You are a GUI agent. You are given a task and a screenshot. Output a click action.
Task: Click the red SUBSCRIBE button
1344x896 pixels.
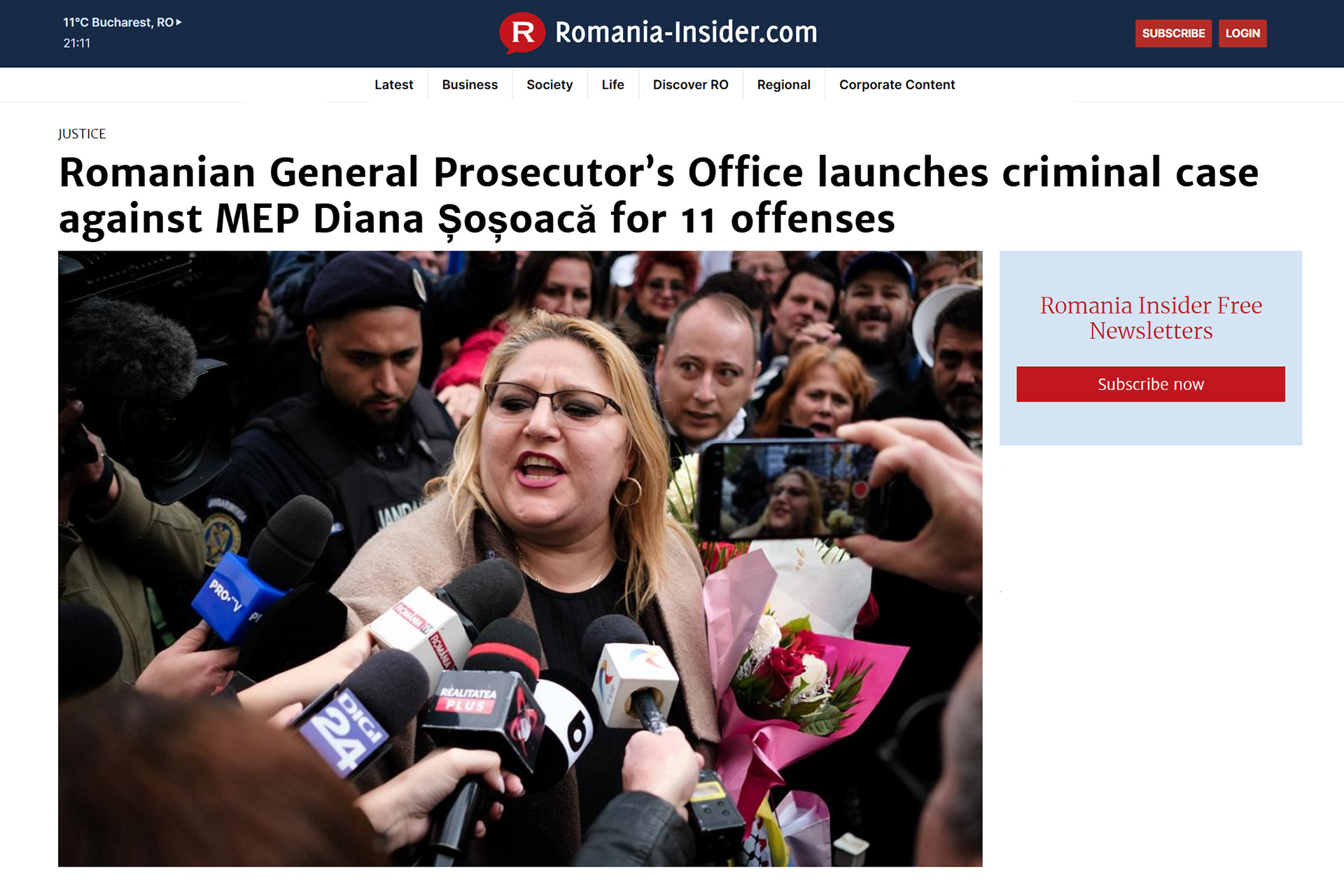pyautogui.click(x=1173, y=34)
